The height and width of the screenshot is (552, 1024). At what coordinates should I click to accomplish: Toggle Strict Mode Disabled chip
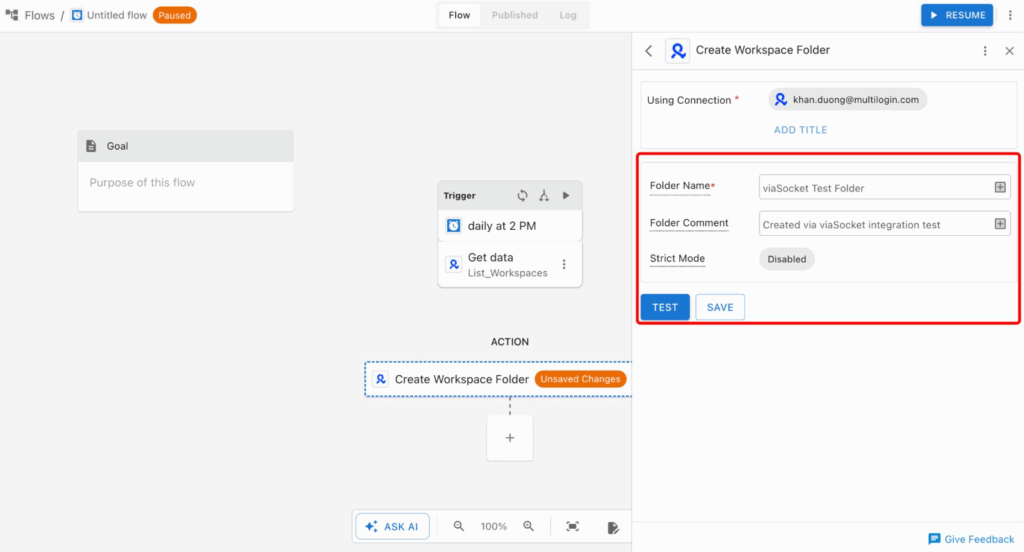786,259
